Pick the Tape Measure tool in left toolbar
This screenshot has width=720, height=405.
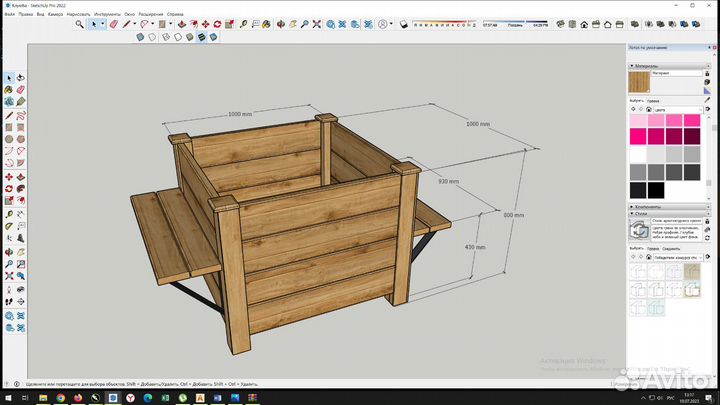coord(9,213)
